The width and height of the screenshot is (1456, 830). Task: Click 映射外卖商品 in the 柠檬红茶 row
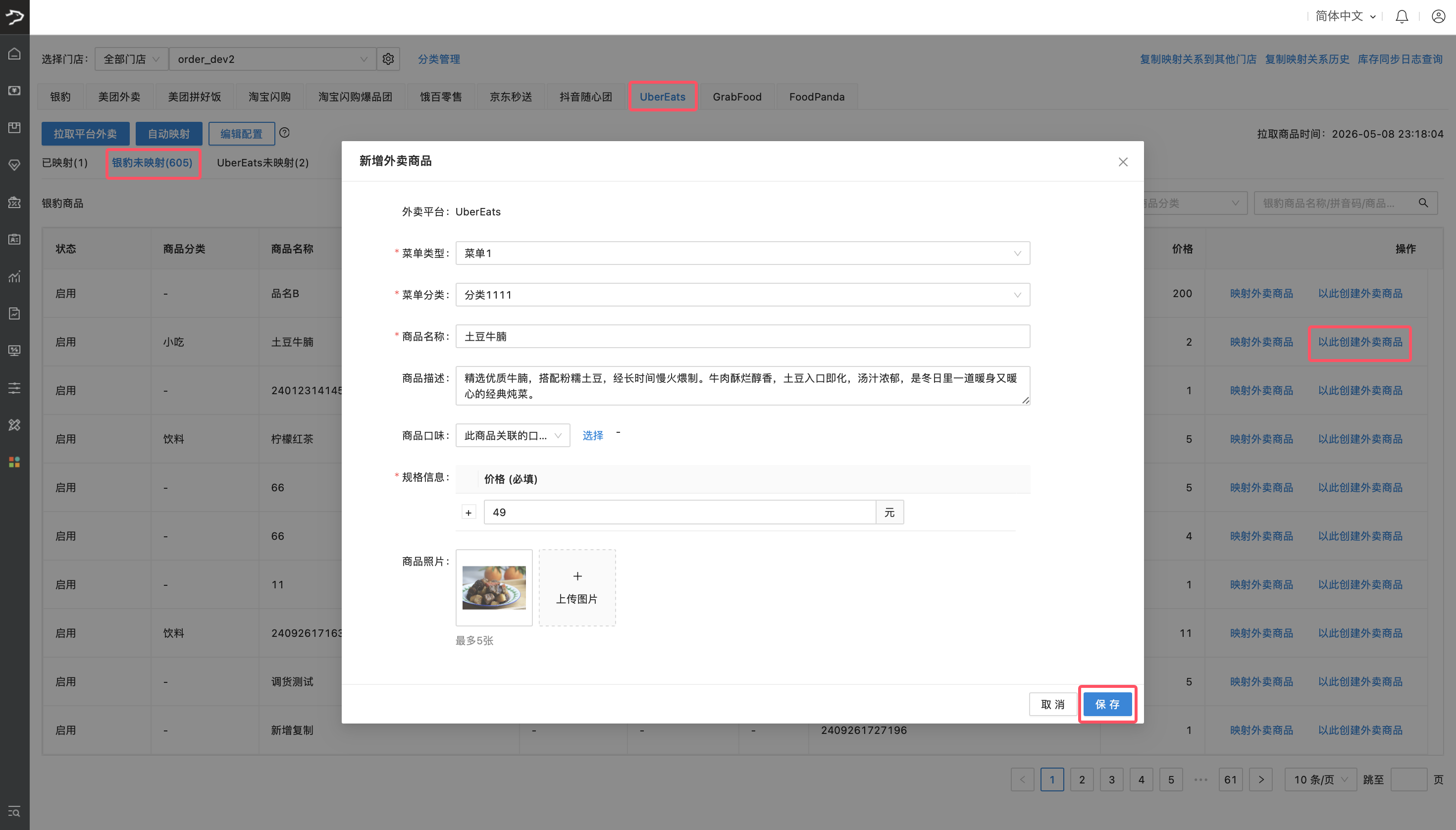click(1261, 439)
